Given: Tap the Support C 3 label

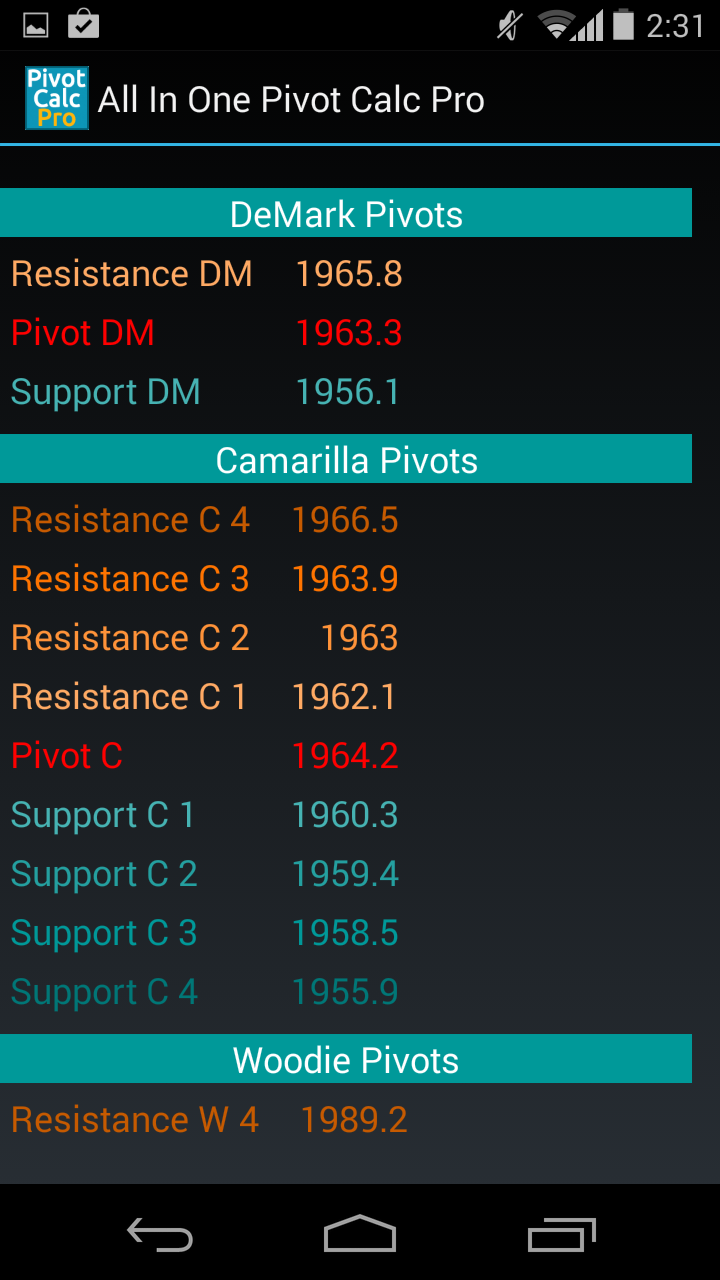Looking at the screenshot, I should tap(104, 934).
